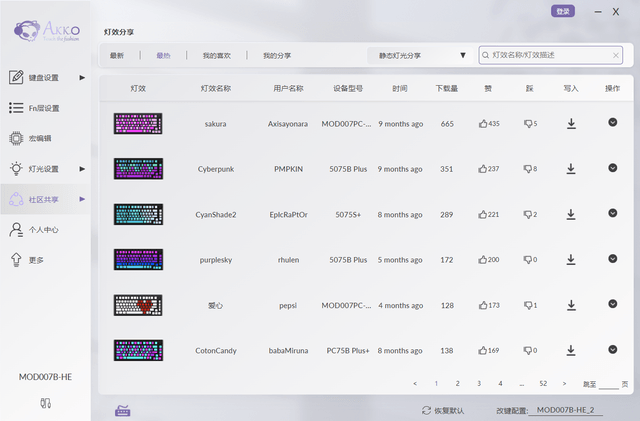The image size is (640, 421).
Task: Go to page 4
Action: tap(500, 383)
